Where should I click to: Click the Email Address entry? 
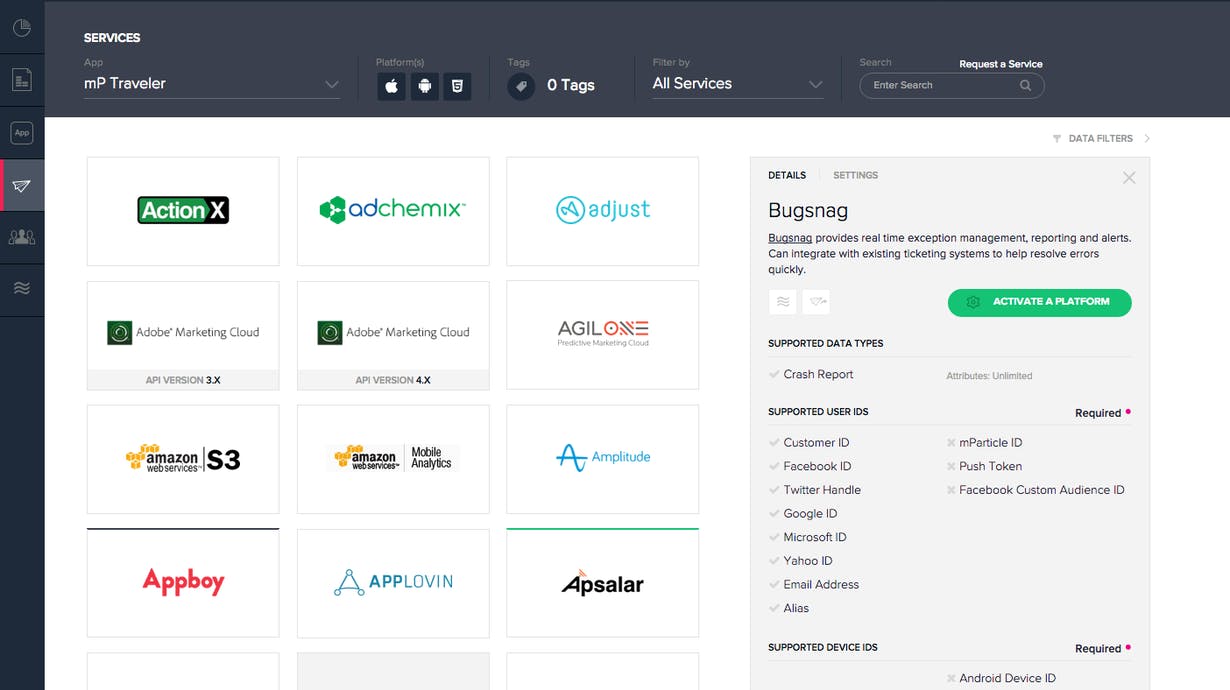821,585
